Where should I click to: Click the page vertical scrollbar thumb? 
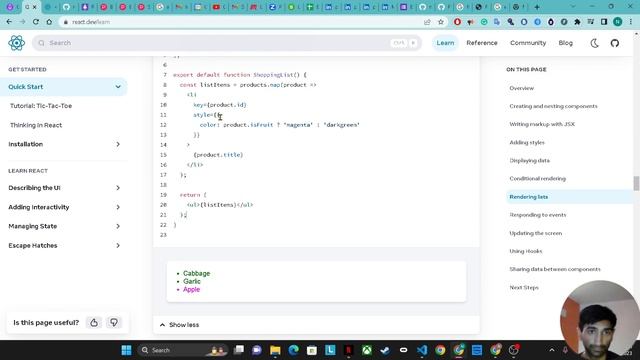[x=636, y=183]
